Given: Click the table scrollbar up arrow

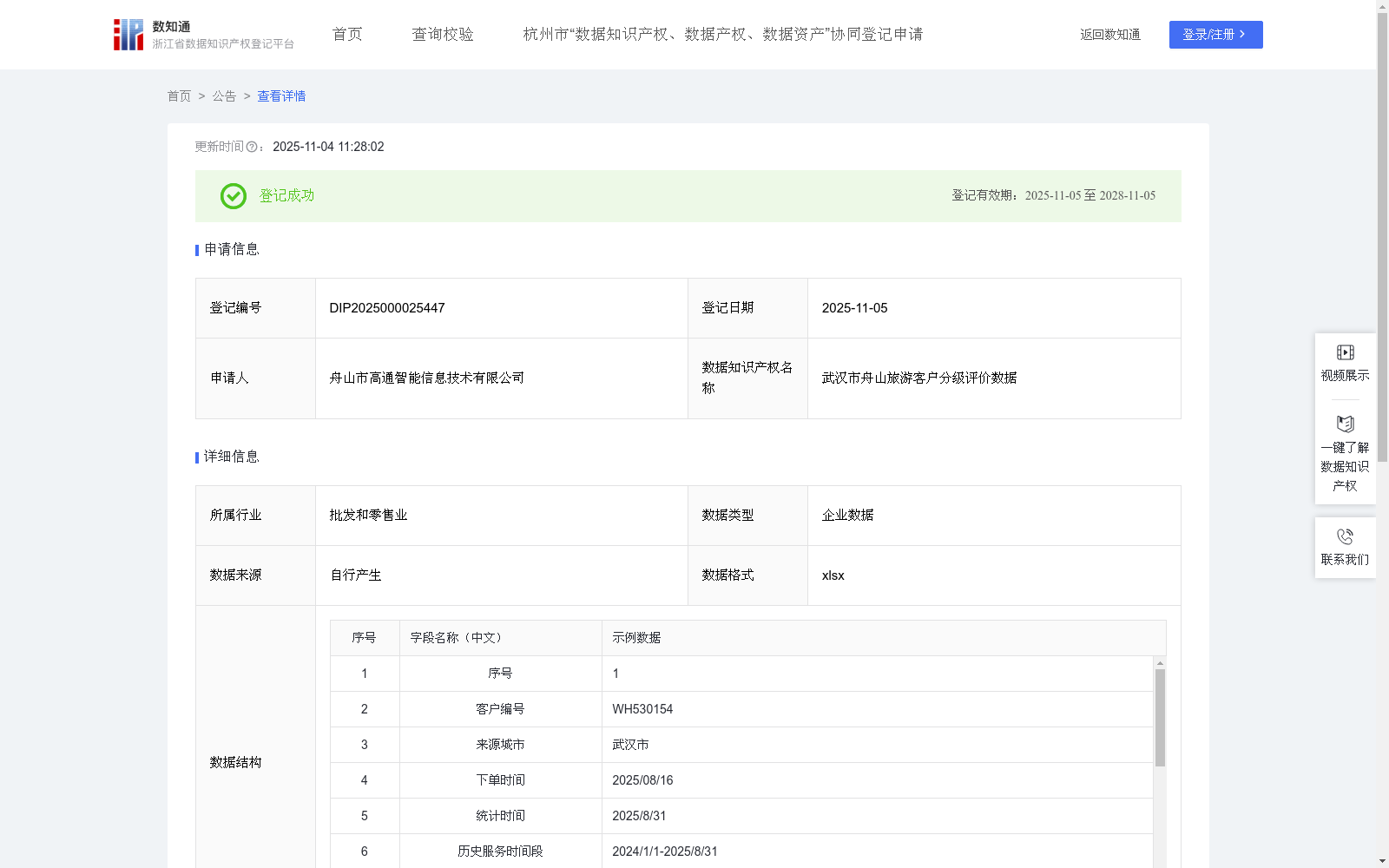Looking at the screenshot, I should point(1160,662).
